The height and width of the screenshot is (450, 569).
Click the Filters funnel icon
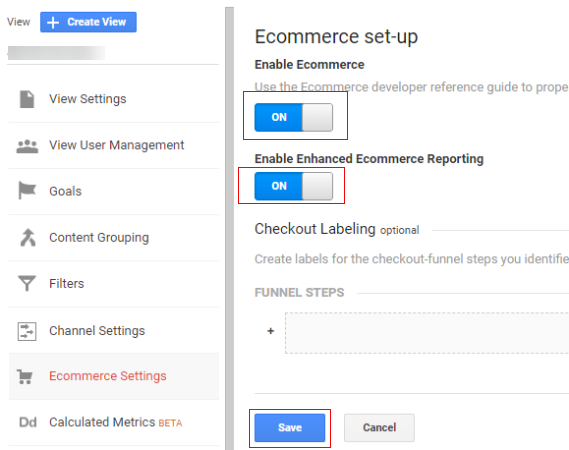click(27, 283)
